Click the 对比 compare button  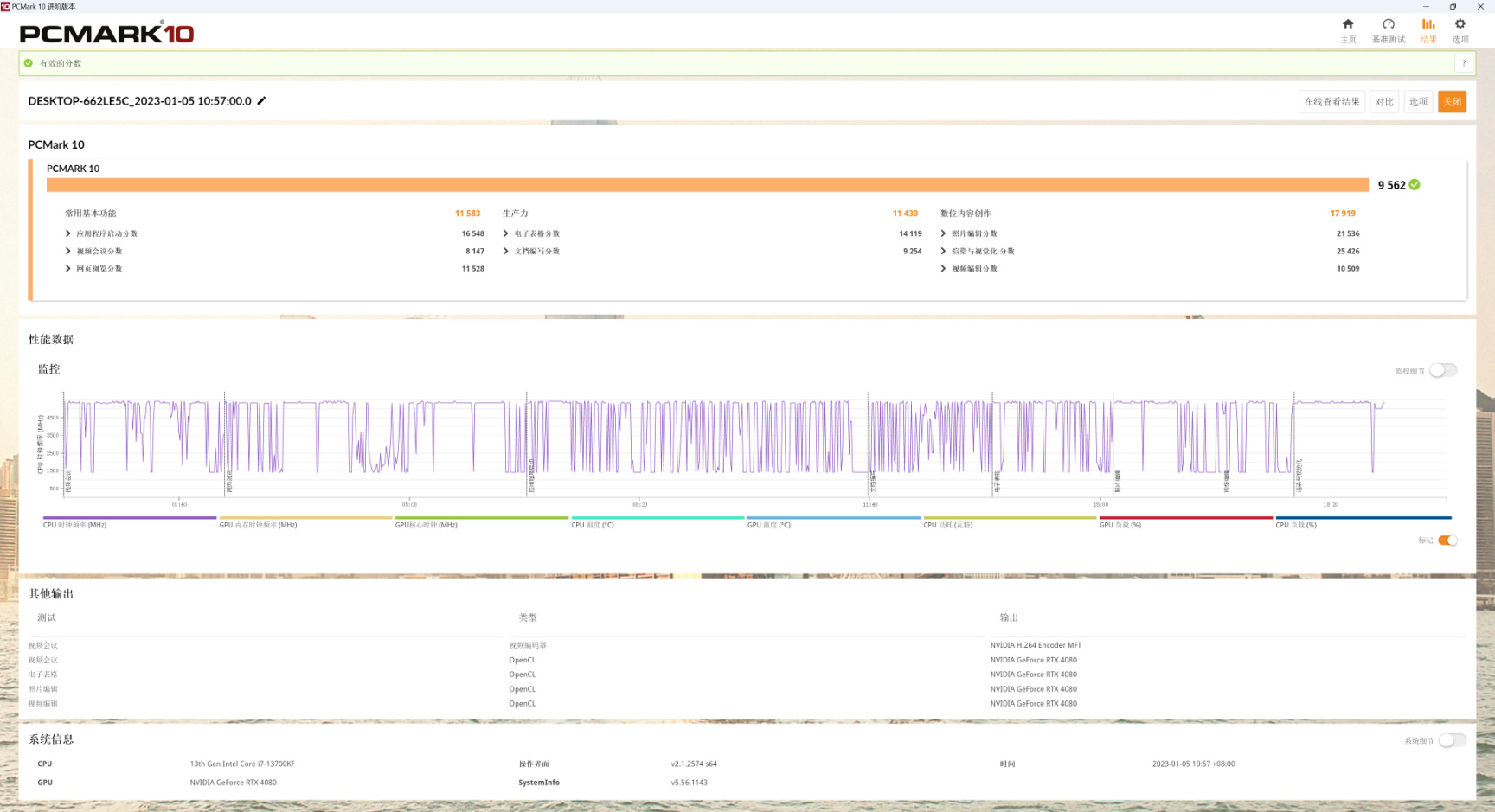[x=1384, y=102]
